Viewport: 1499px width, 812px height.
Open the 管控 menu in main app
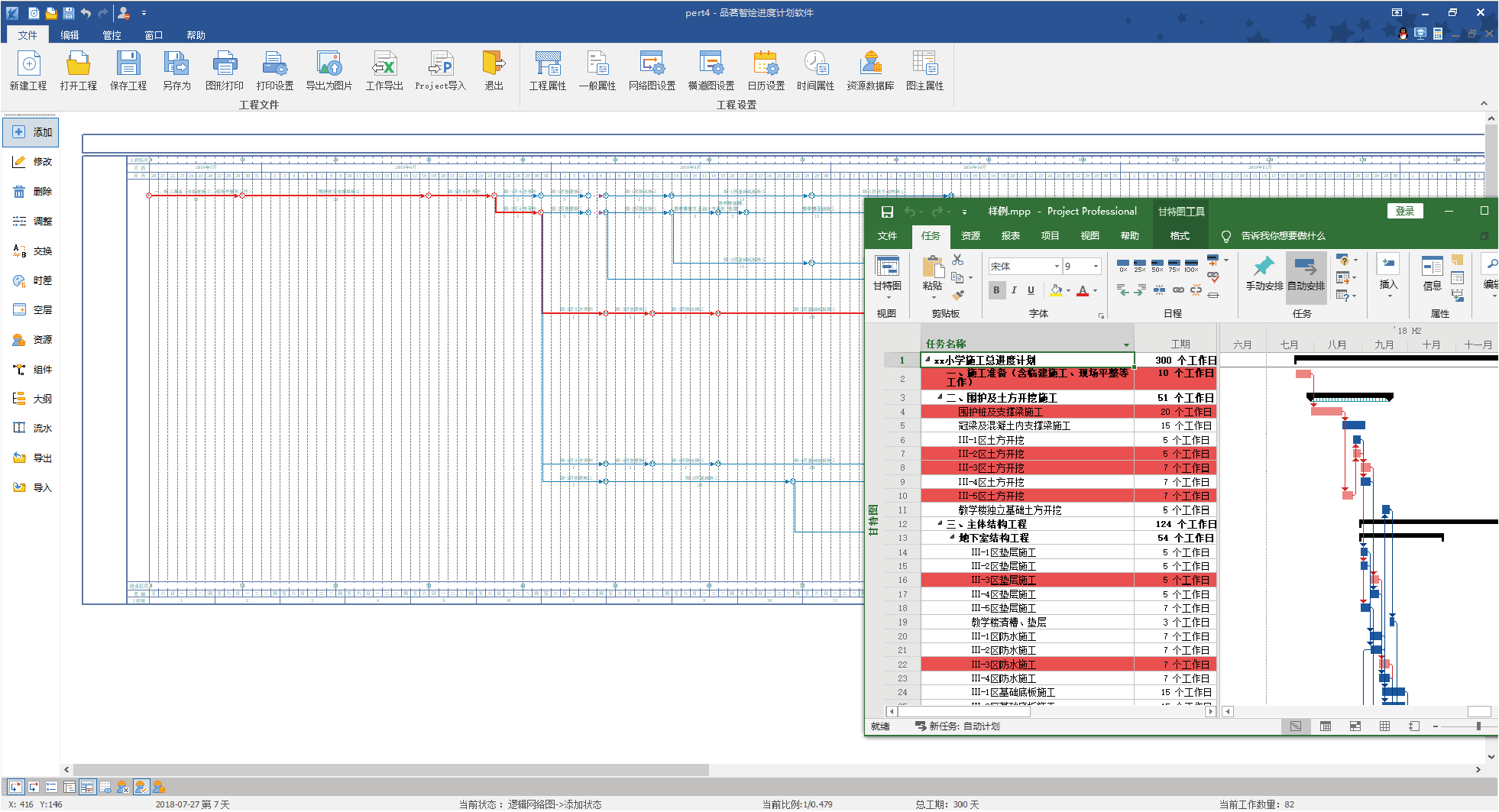pyautogui.click(x=112, y=35)
